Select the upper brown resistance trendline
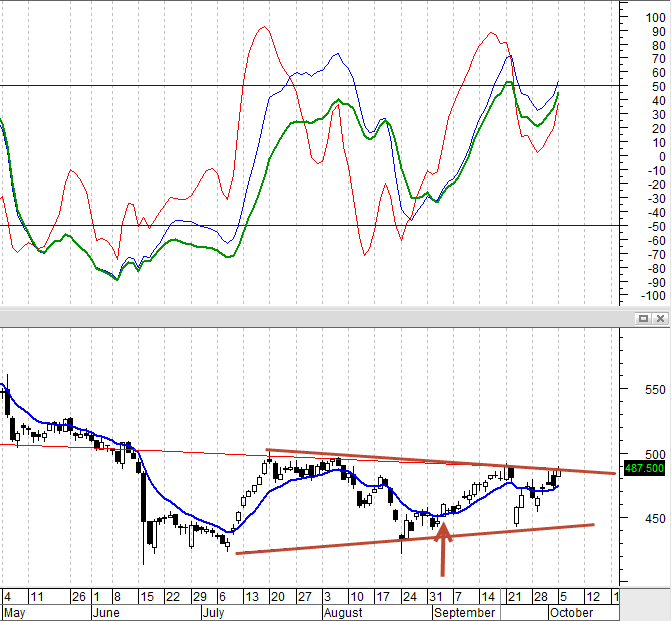The image size is (672, 621). pos(441,462)
